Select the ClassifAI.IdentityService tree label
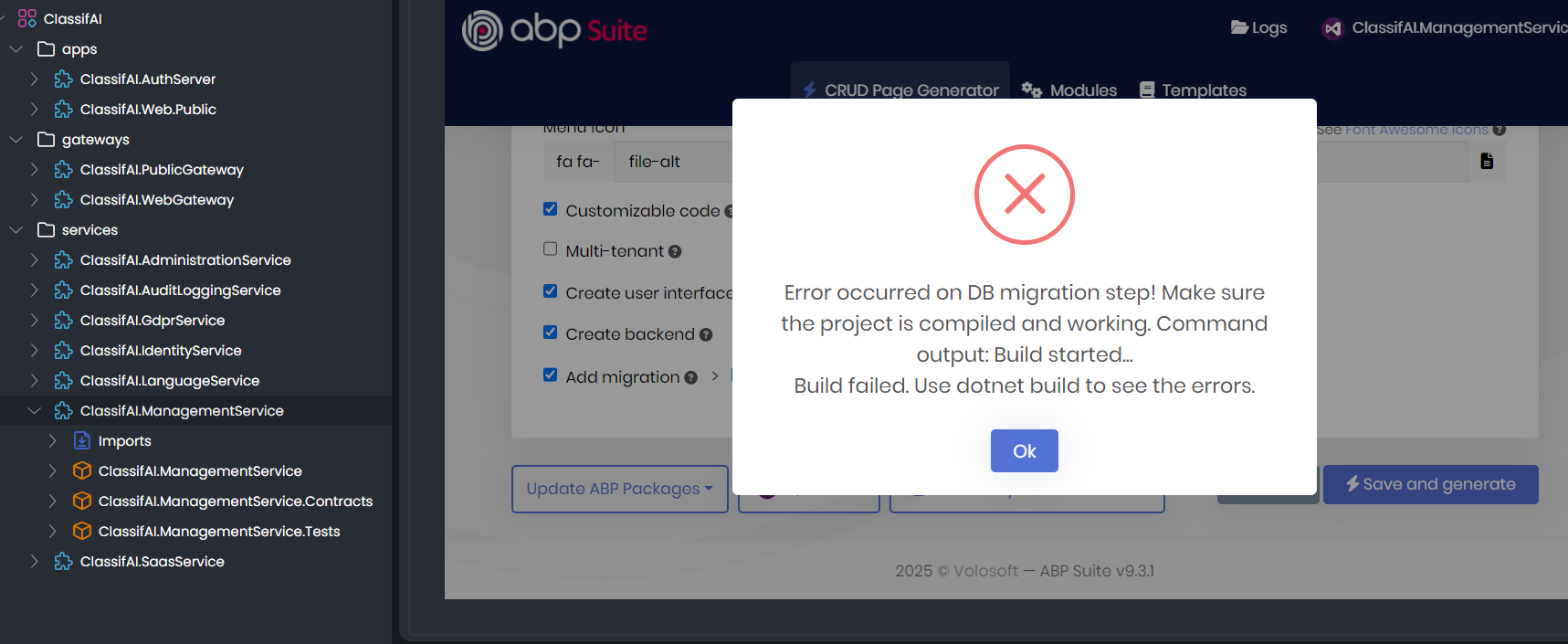 [161, 350]
